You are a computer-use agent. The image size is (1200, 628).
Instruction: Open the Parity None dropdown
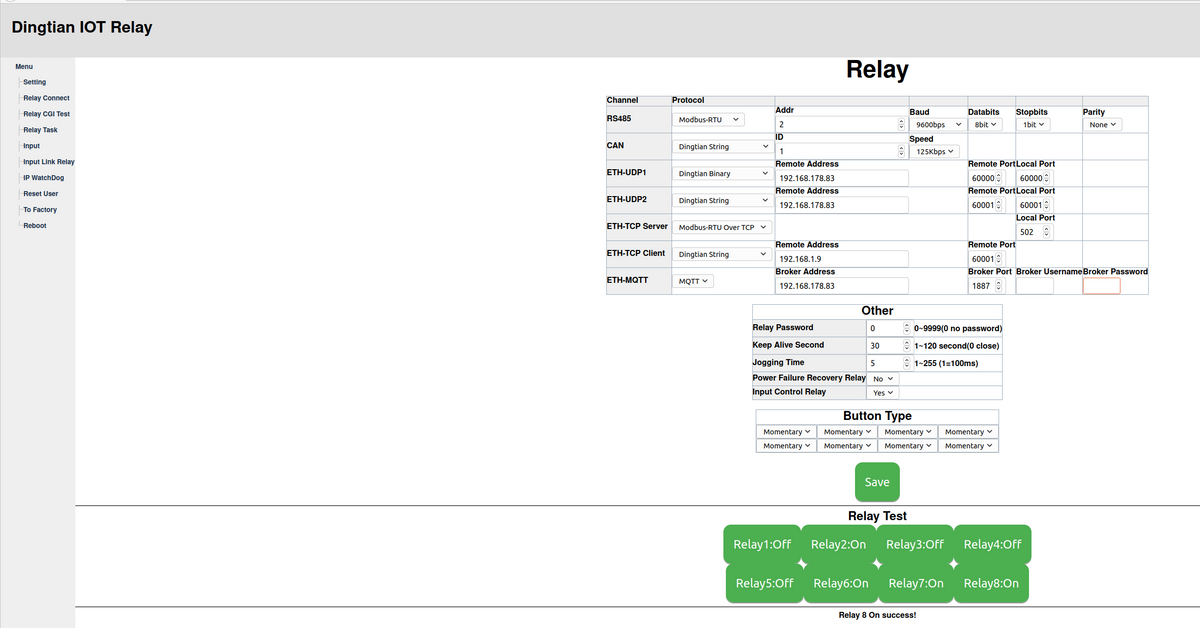coord(1103,125)
